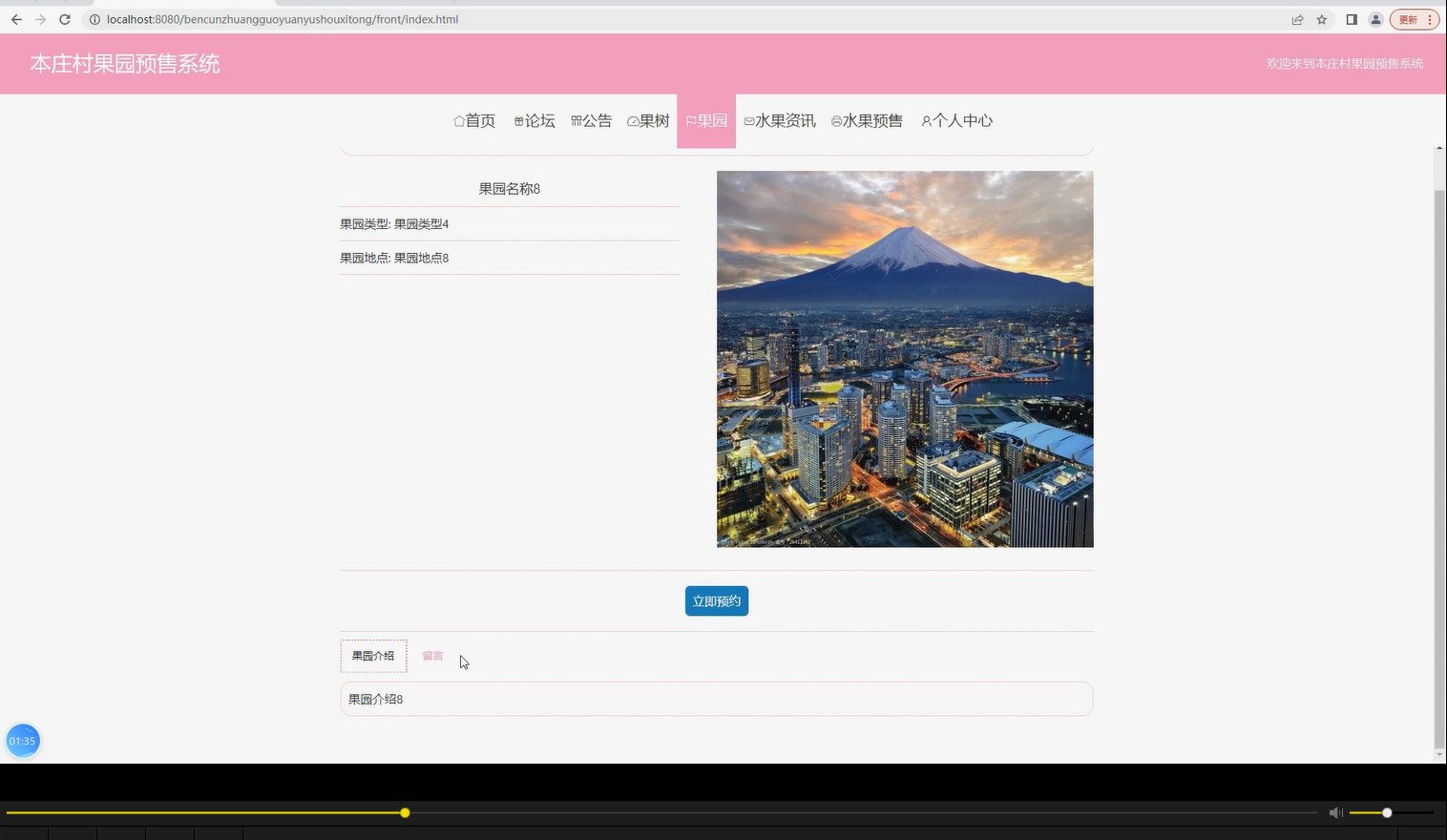
Task: Select the 果园介绍 introduction tab
Action: (372, 656)
